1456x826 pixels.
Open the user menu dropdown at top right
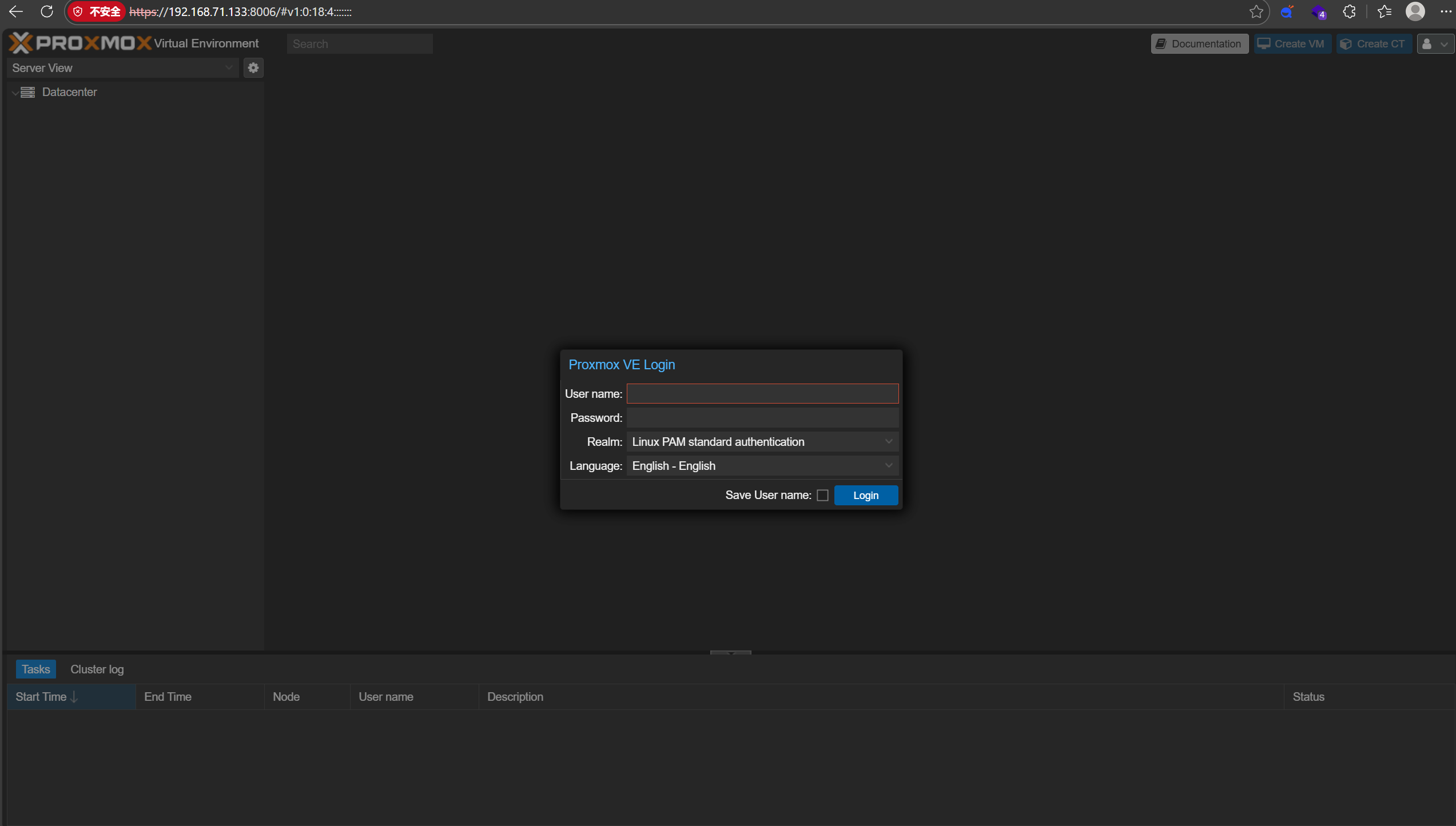click(x=1435, y=44)
